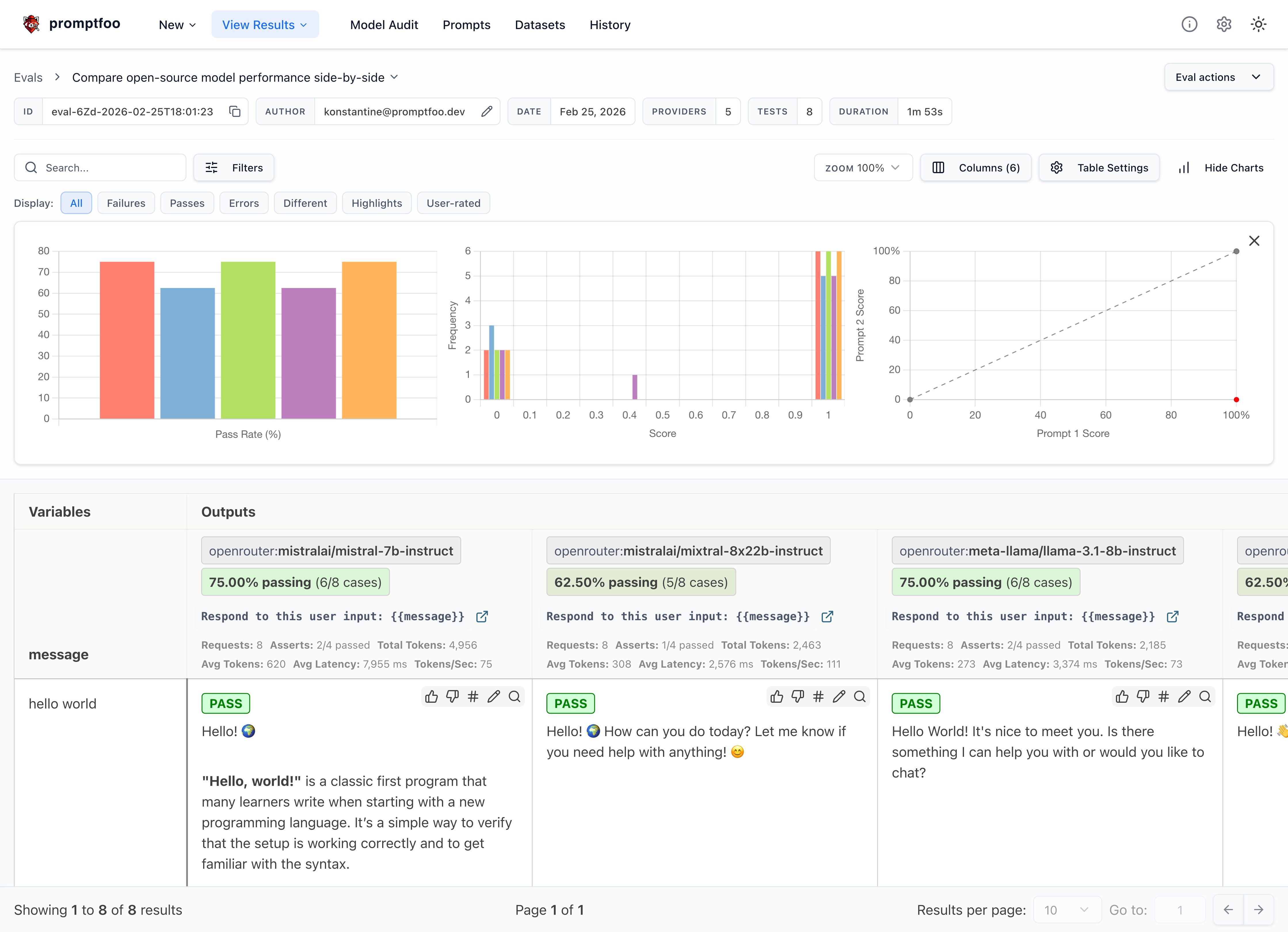Set the score (#) for the mistral-7b output

click(x=472, y=696)
